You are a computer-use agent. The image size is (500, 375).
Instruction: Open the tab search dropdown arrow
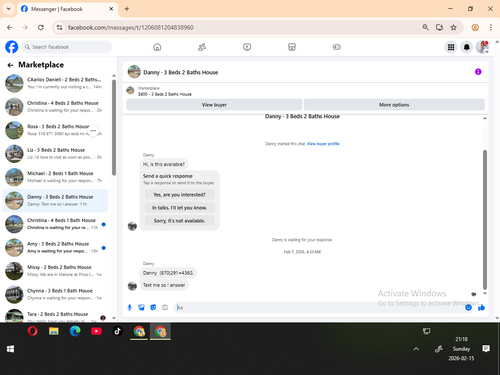(x=9, y=9)
